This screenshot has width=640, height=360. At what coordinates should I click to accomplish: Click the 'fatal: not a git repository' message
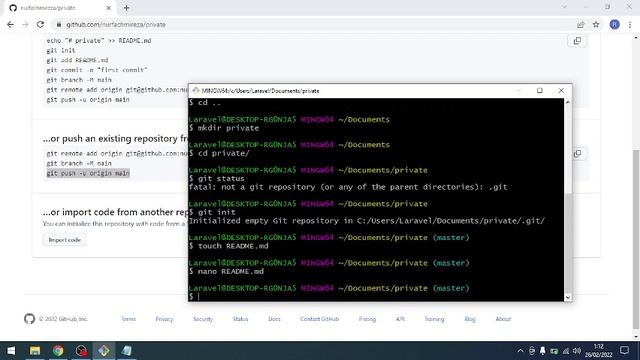(x=348, y=187)
